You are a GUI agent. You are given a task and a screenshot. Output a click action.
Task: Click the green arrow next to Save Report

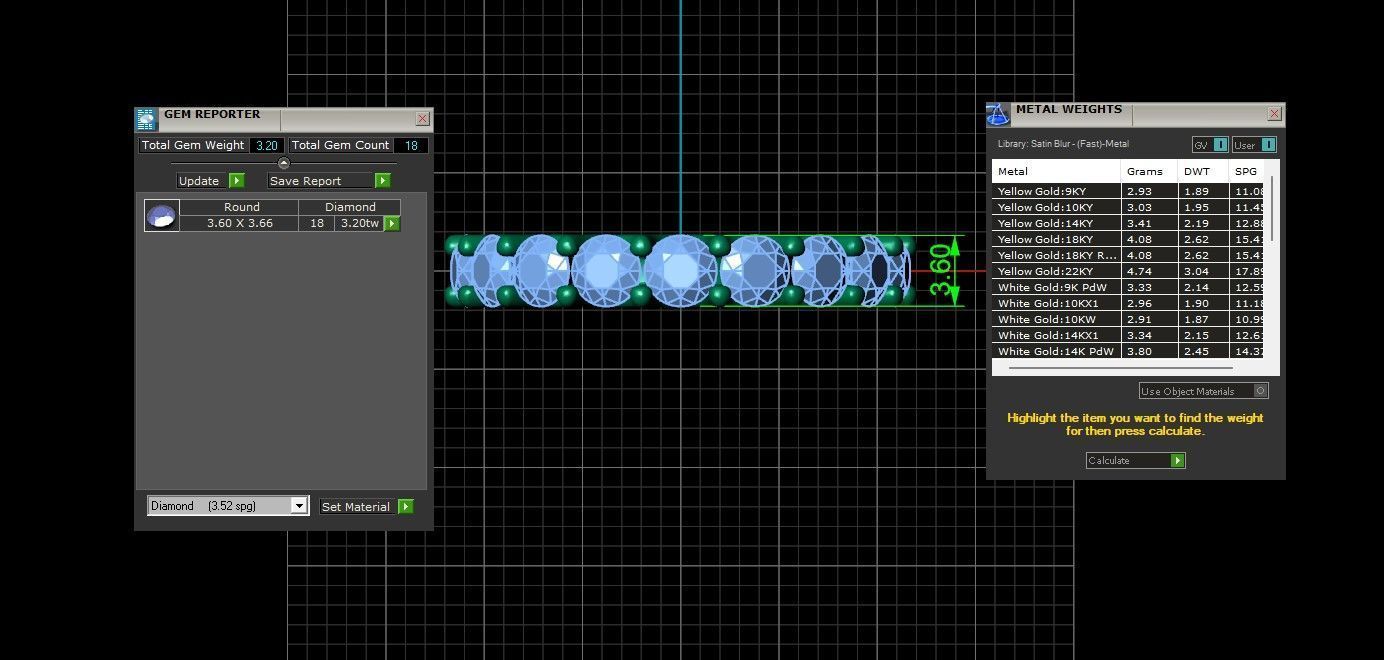(x=383, y=181)
